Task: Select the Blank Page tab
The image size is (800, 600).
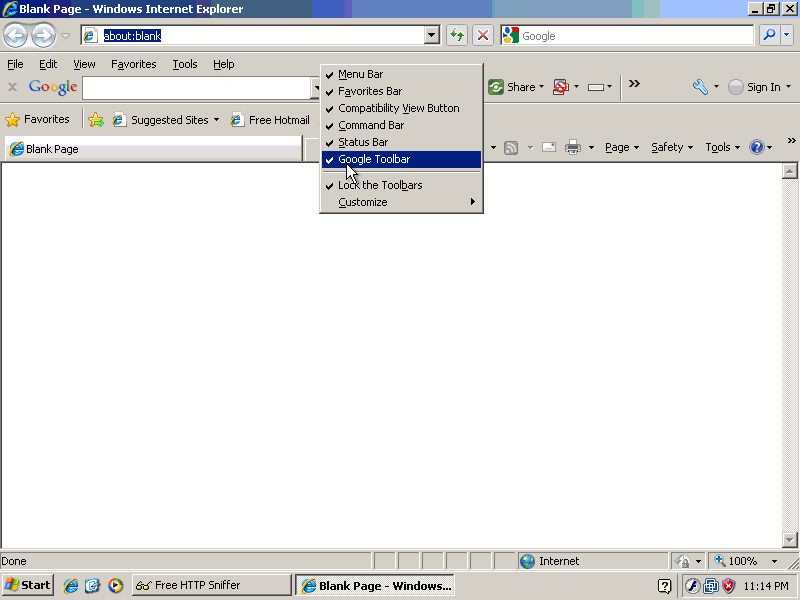Action: tap(153, 149)
